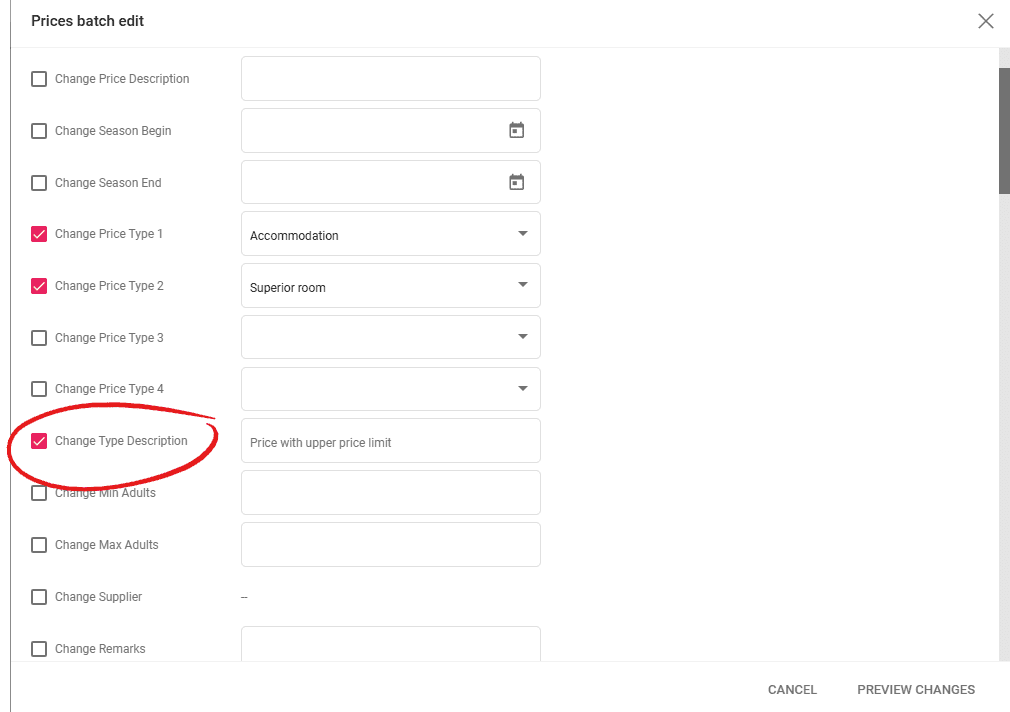
Task: Enable the Change Min Adults checkbox
Action: click(x=38, y=492)
